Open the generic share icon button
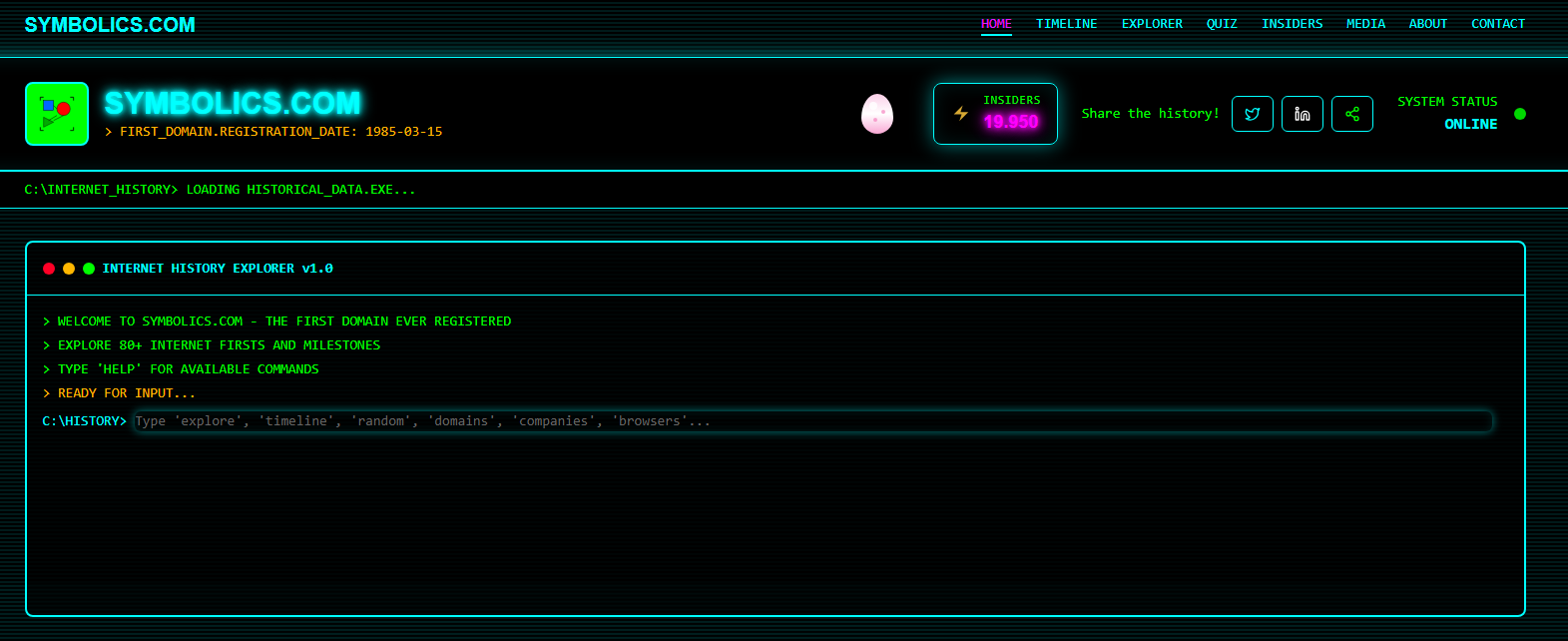Viewport: 1568px width, 641px height. 1352,114
